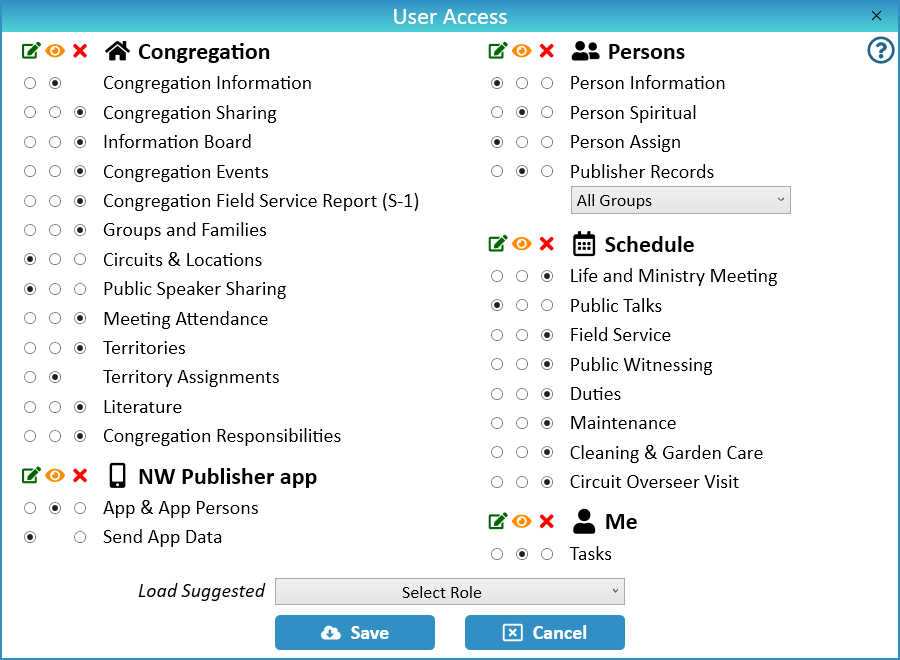This screenshot has height=660, width=900.
Task: Click the calendar icon beside Schedule
Action: tap(584, 244)
